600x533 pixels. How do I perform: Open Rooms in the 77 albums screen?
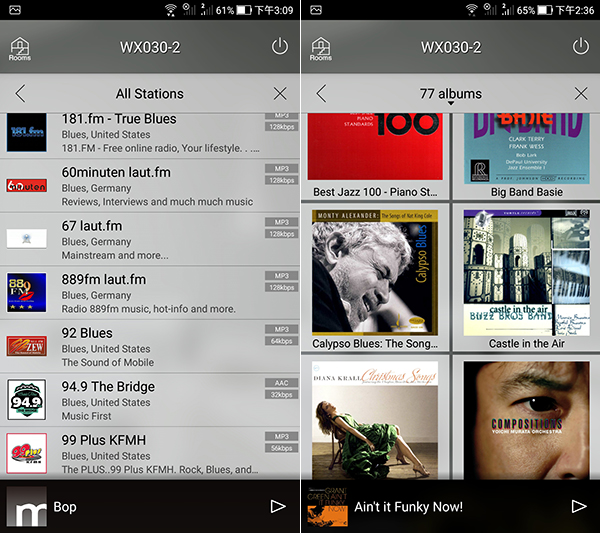pos(321,49)
